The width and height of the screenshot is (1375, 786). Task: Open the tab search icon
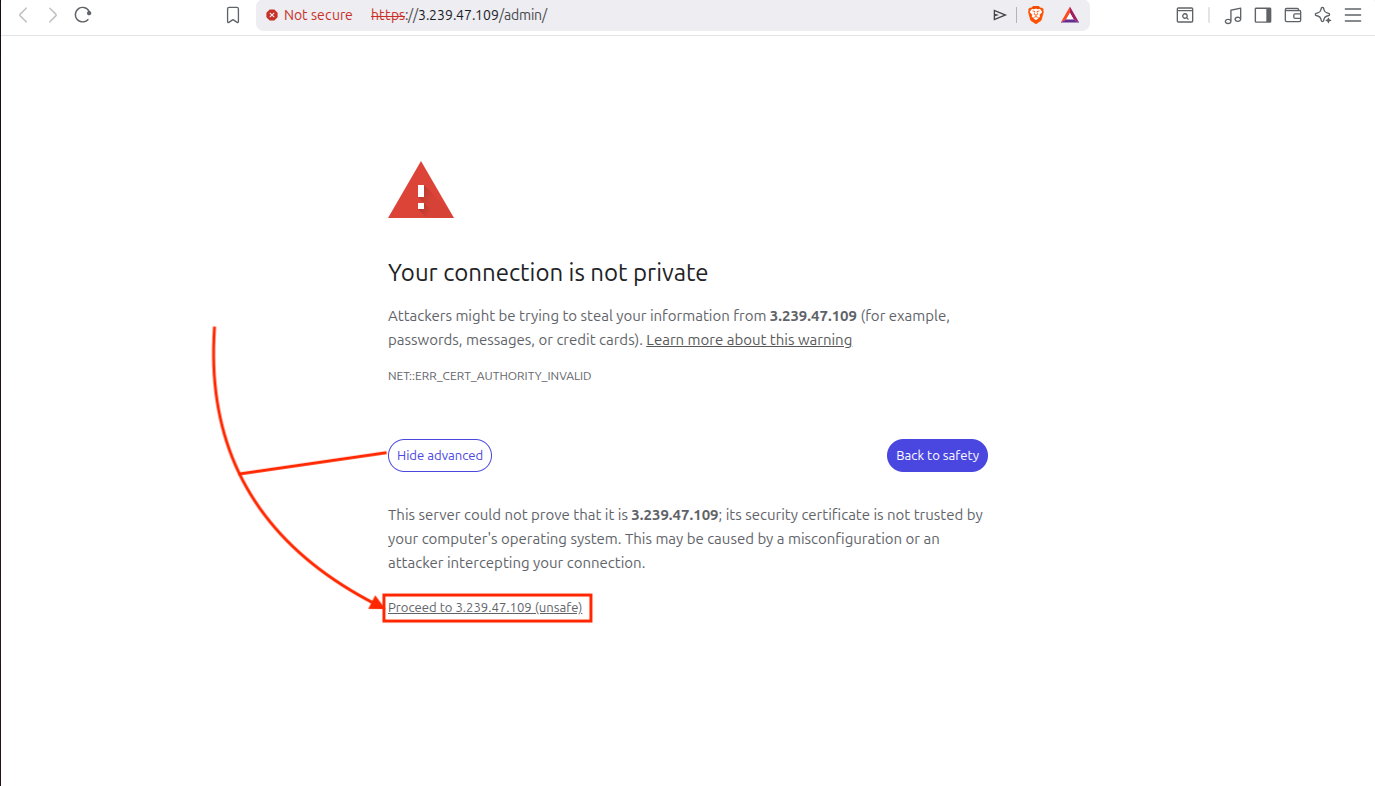pos(1184,15)
